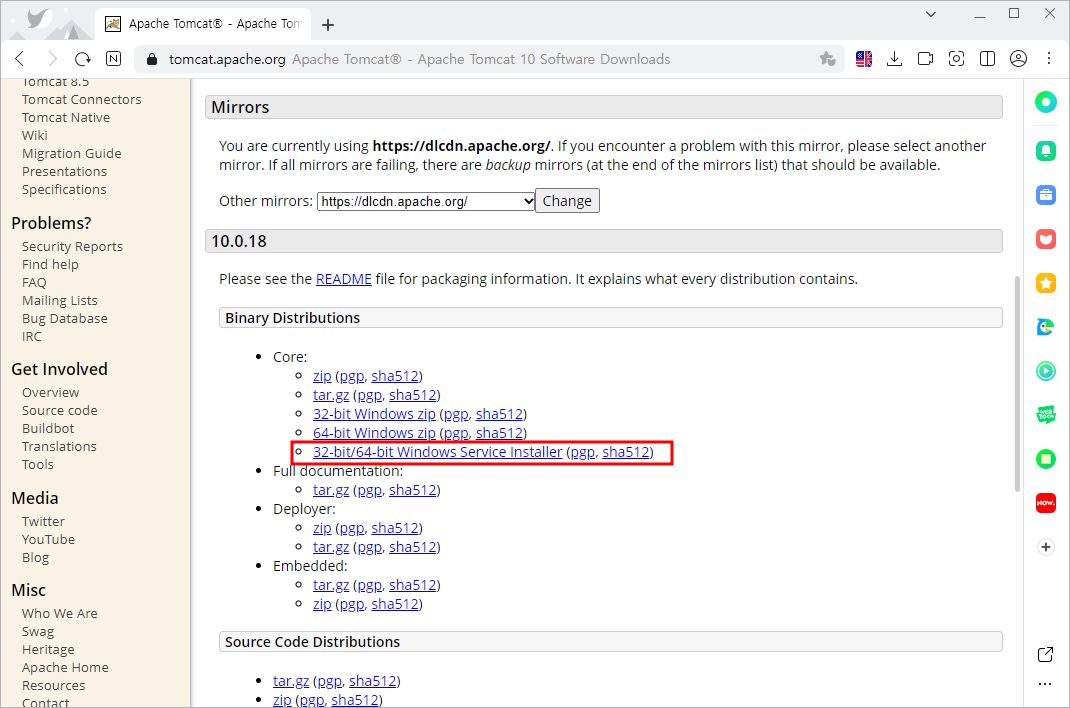Open the browser downloads icon
The height and width of the screenshot is (708, 1070).
(x=895, y=59)
